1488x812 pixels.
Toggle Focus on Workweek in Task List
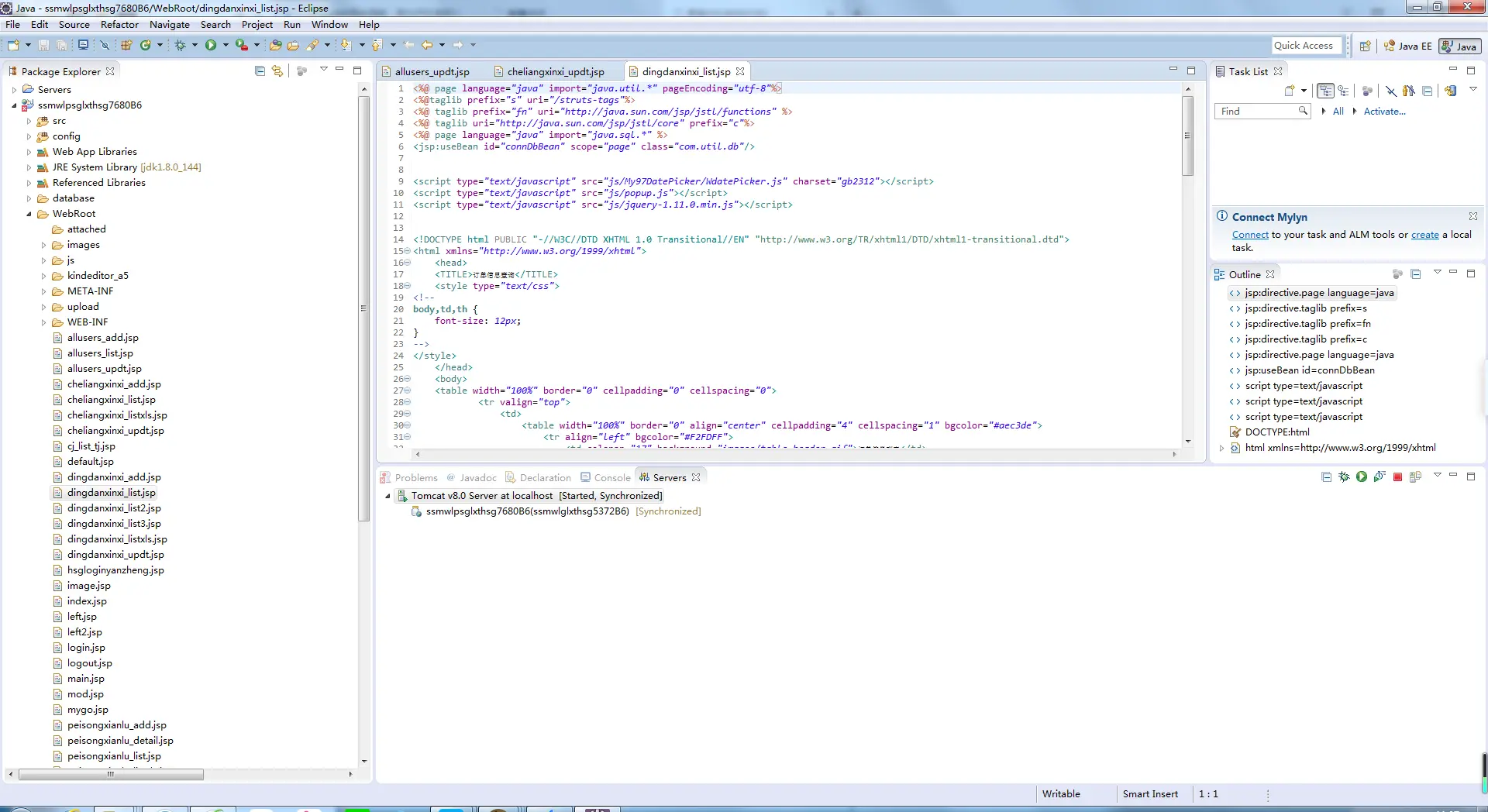pyautogui.click(x=1367, y=91)
